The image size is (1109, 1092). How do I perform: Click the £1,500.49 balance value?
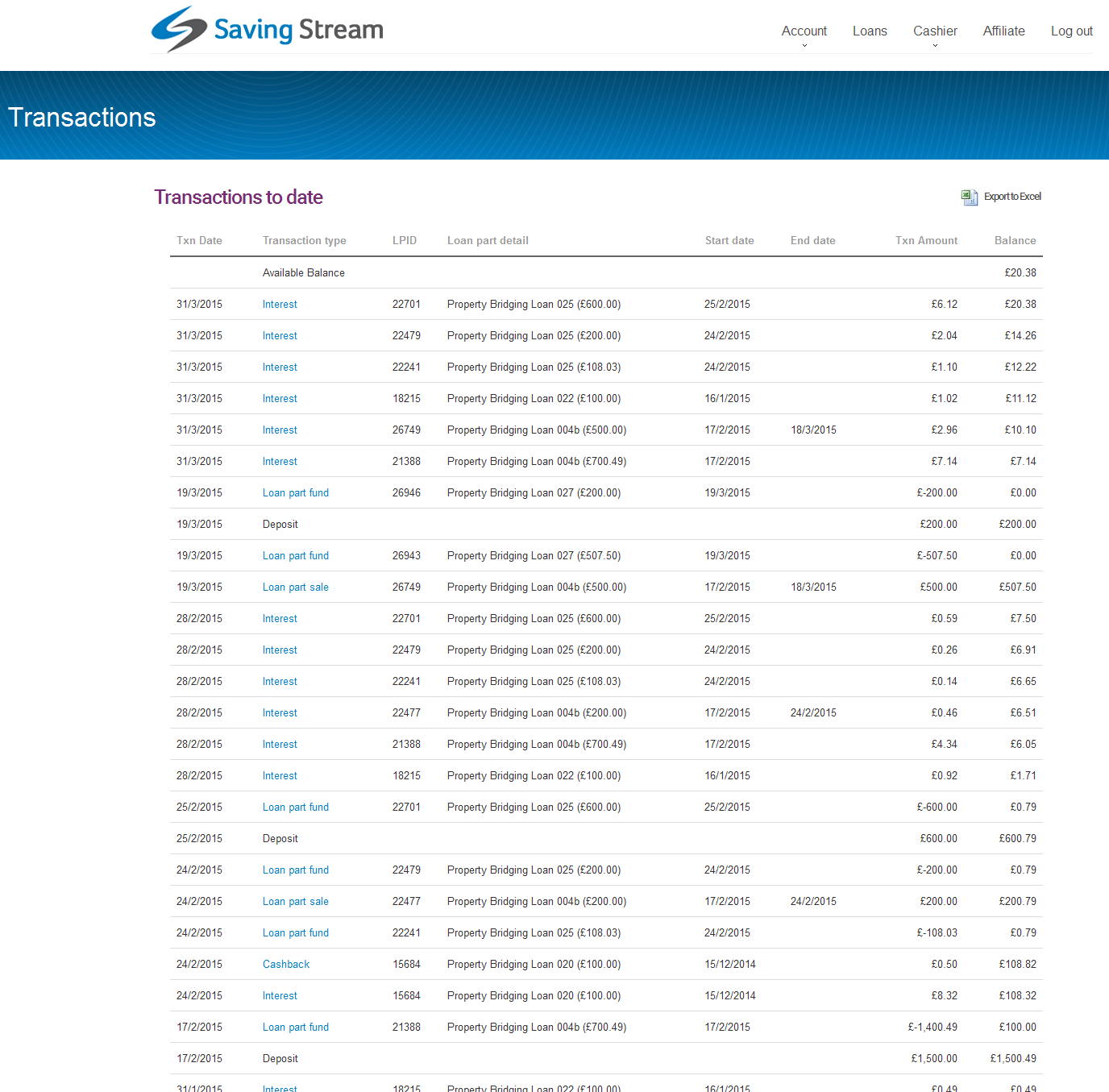1013,1058
